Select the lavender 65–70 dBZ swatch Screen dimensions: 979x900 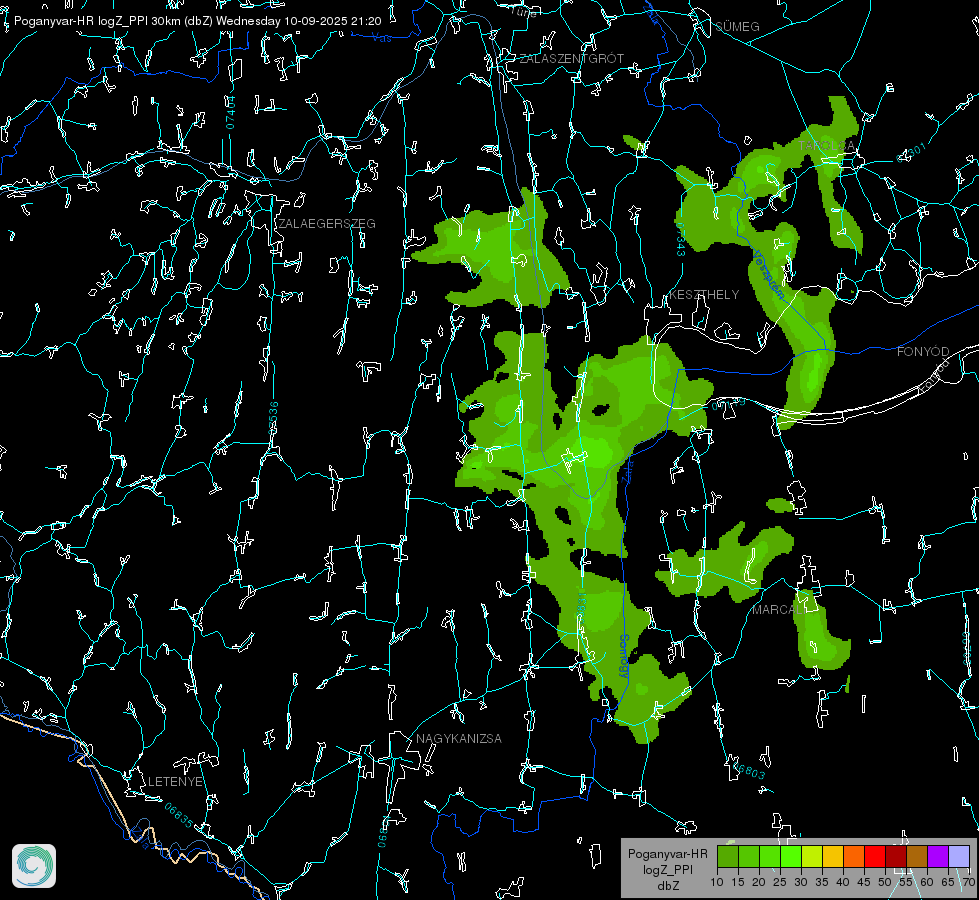click(959, 856)
